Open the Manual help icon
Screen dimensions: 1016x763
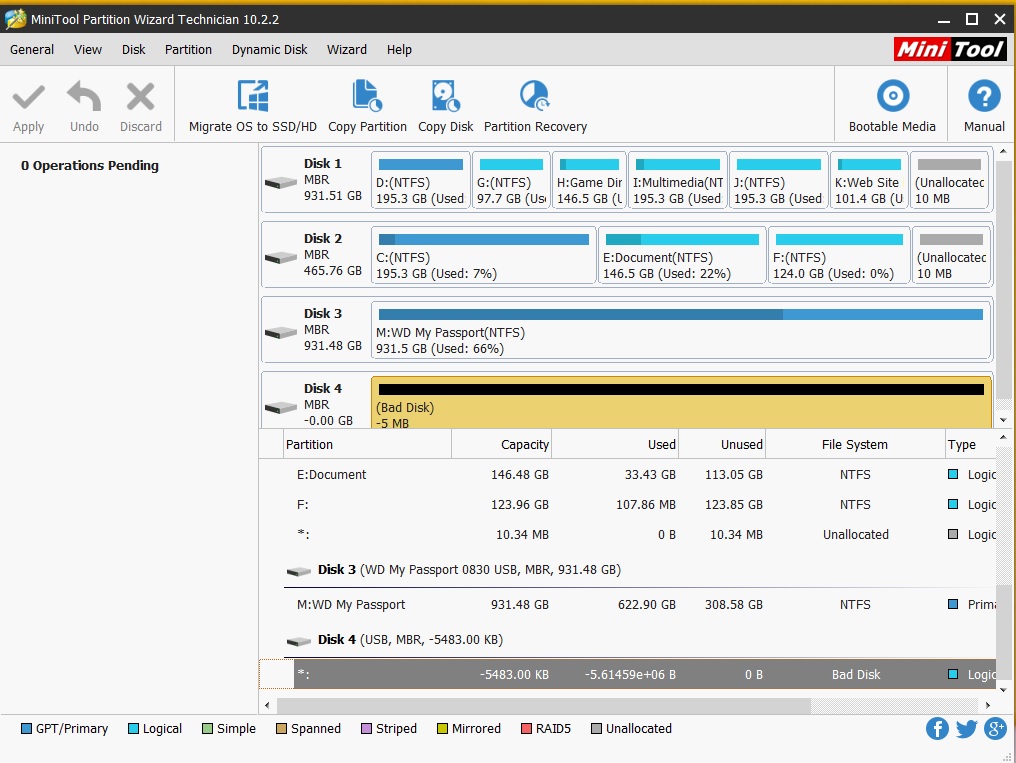click(x=984, y=96)
